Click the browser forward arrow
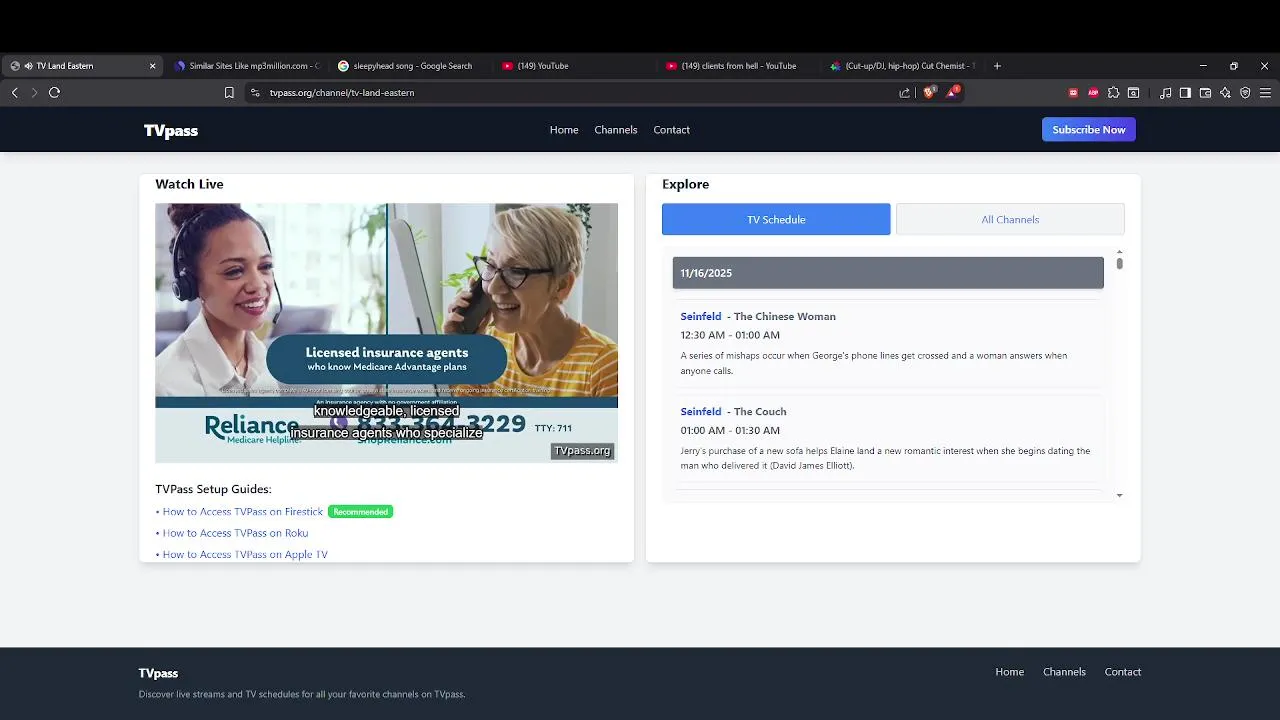Image resolution: width=1280 pixels, height=720 pixels. click(34, 92)
